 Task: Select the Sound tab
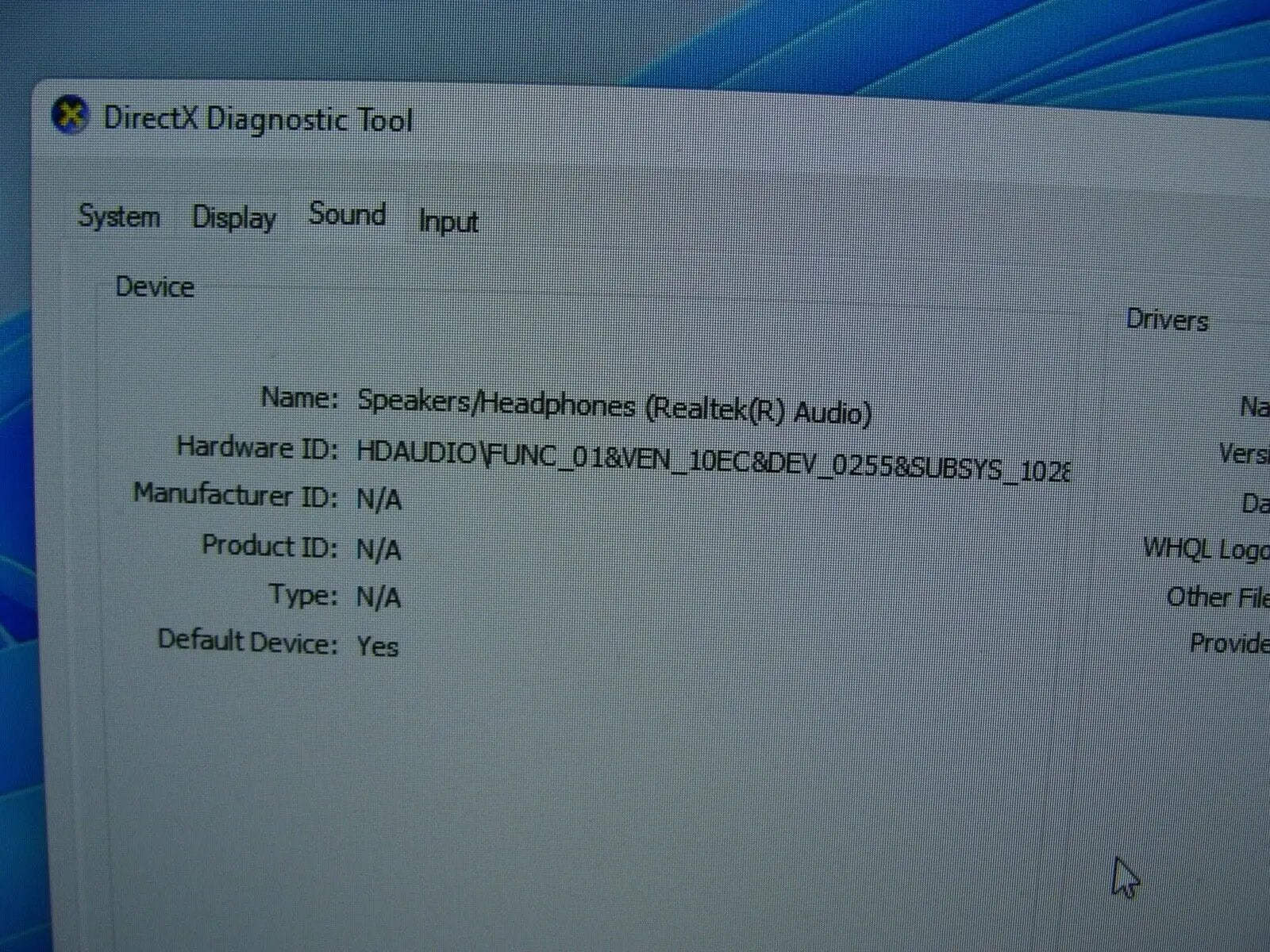tap(348, 214)
